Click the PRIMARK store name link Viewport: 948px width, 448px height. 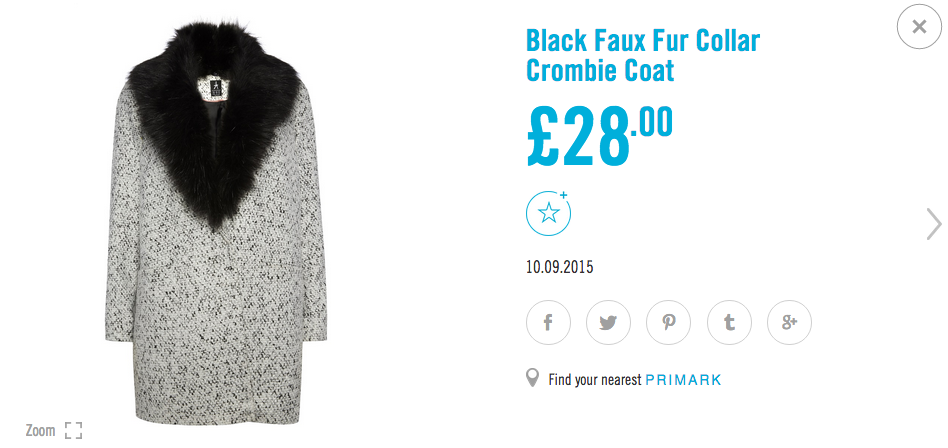coord(683,380)
